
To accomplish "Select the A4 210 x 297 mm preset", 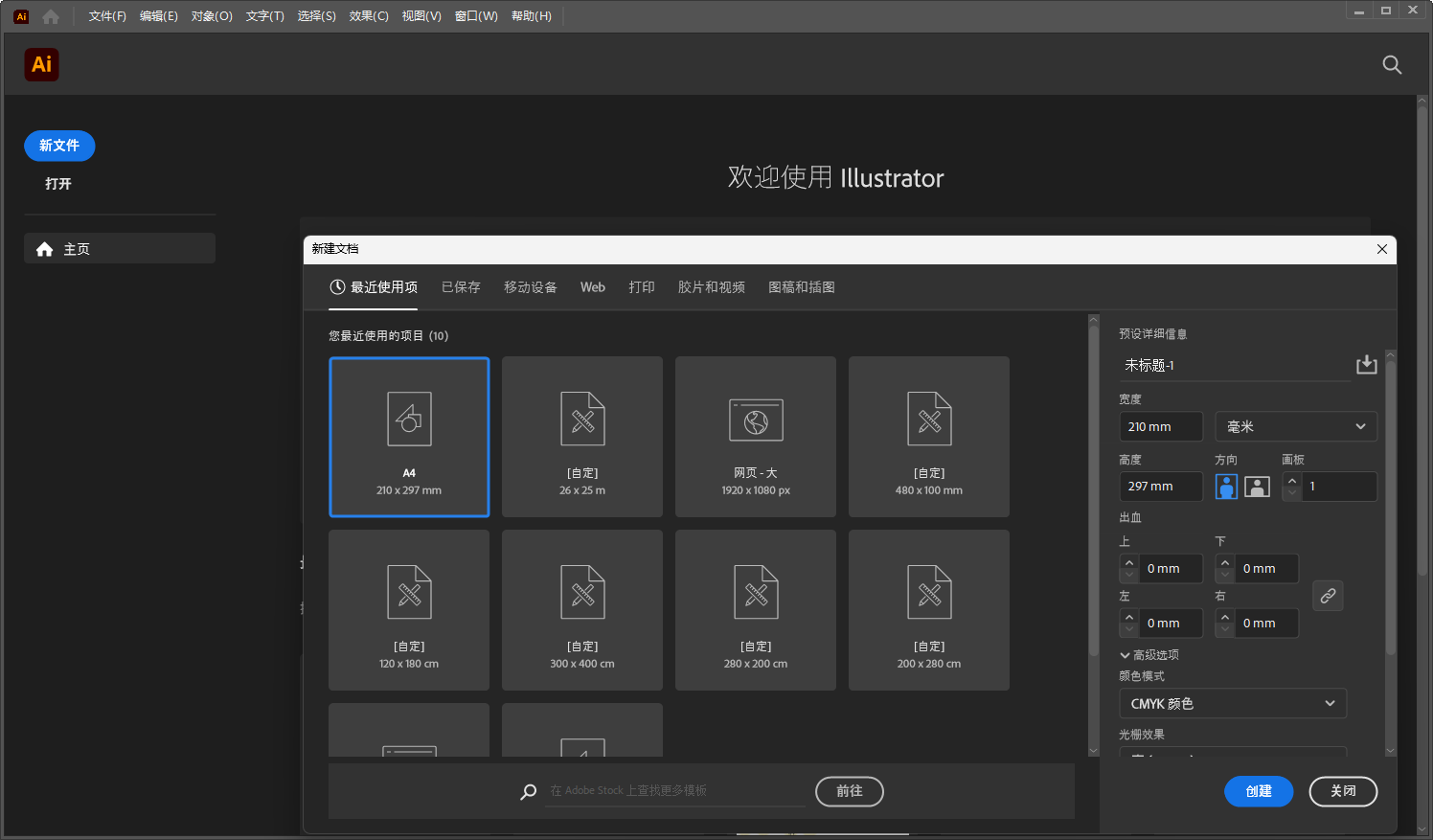I will tap(409, 437).
